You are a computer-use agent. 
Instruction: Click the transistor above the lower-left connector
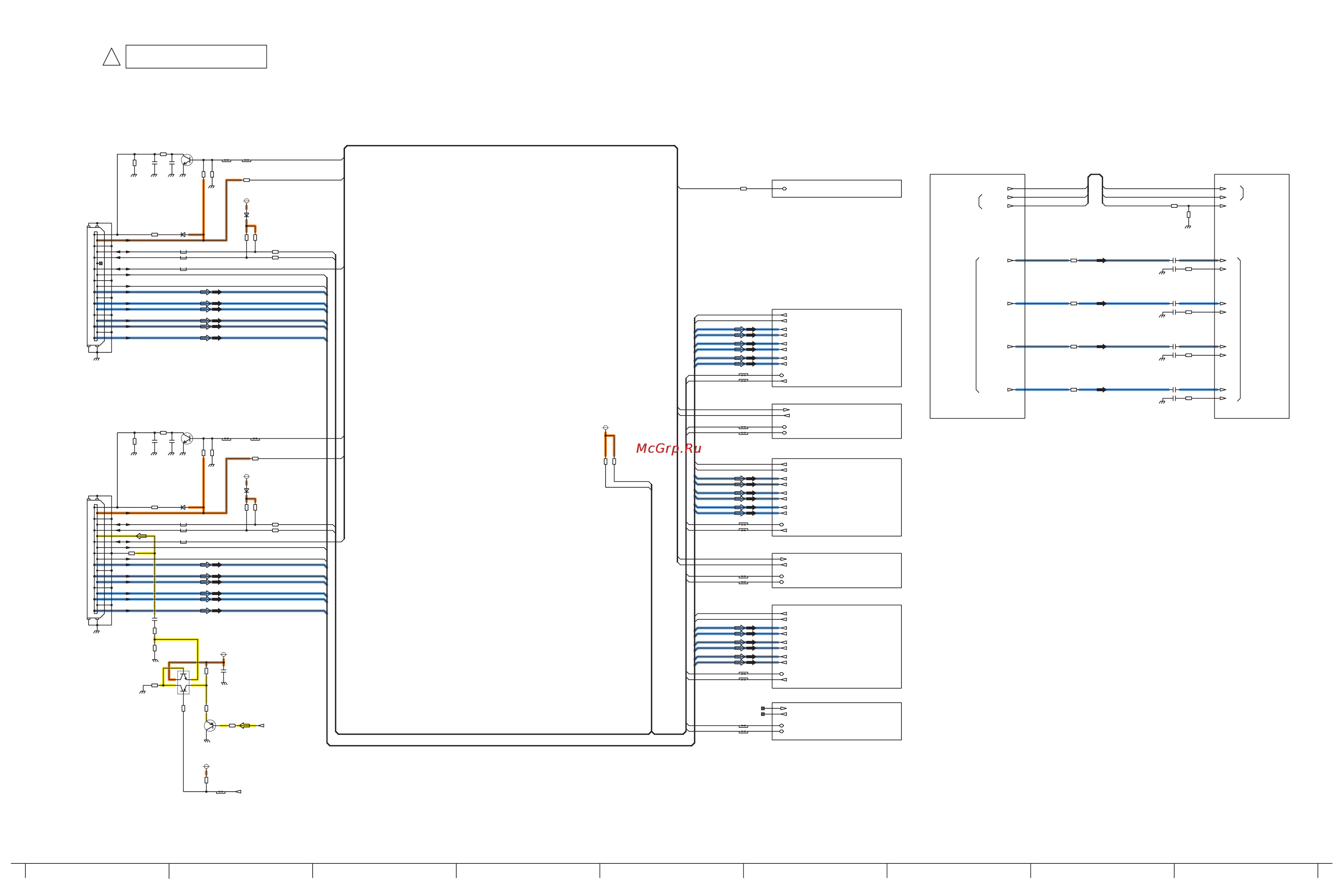click(187, 438)
